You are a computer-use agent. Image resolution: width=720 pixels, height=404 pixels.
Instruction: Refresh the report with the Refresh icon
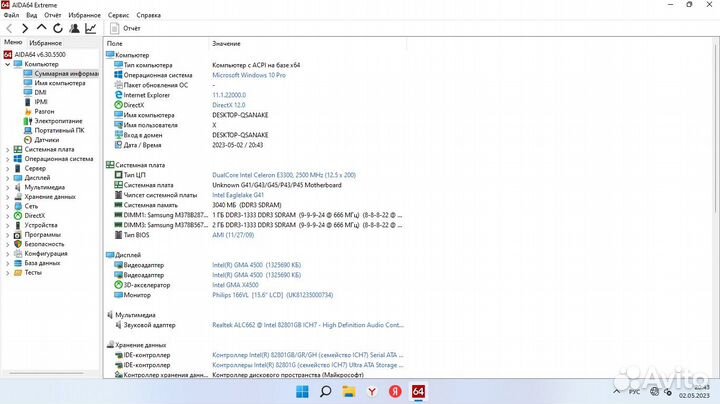point(58,28)
